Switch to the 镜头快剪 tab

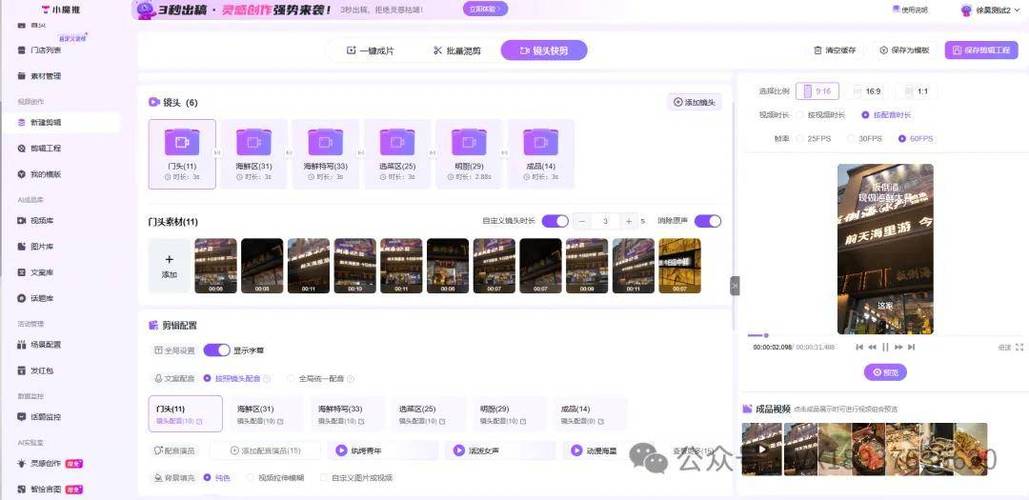pos(544,51)
